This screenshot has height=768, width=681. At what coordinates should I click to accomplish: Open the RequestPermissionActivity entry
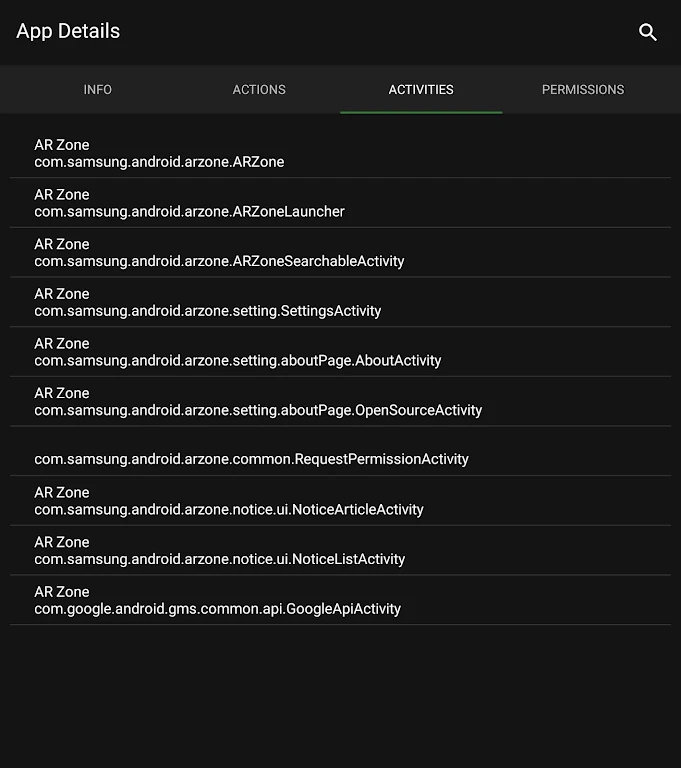coord(251,459)
